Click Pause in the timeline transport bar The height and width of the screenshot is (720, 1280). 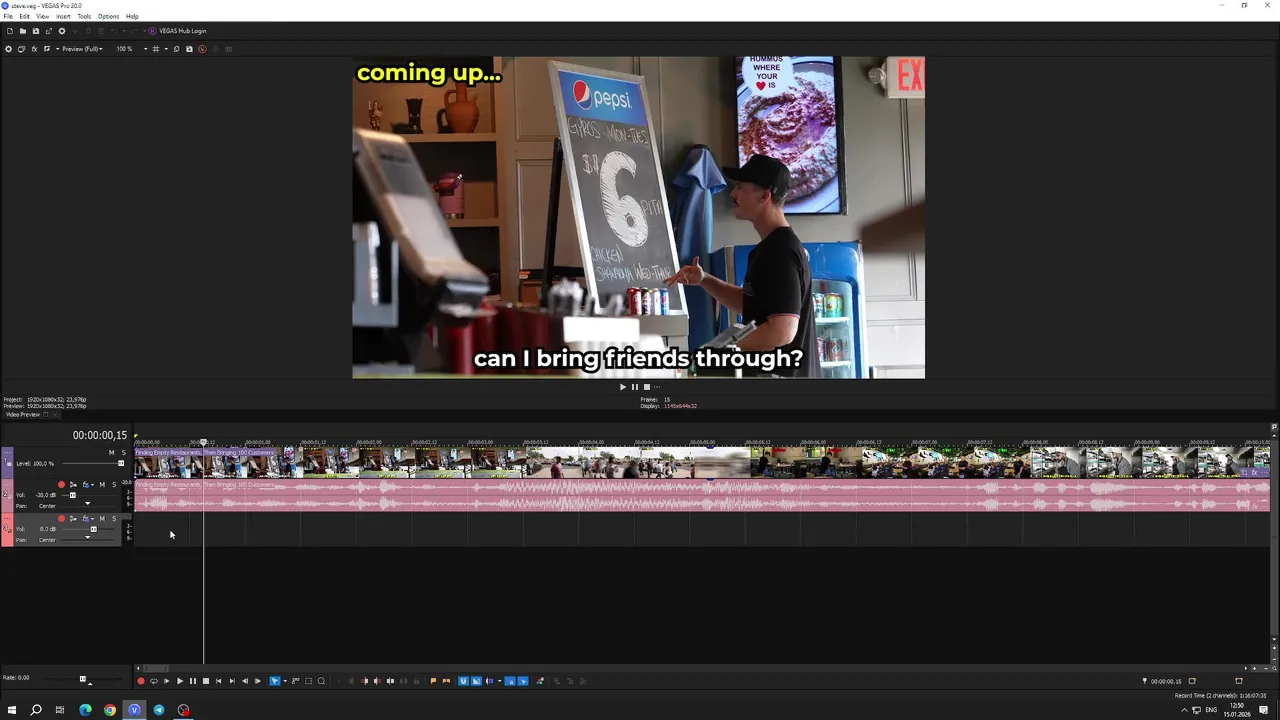click(x=193, y=681)
